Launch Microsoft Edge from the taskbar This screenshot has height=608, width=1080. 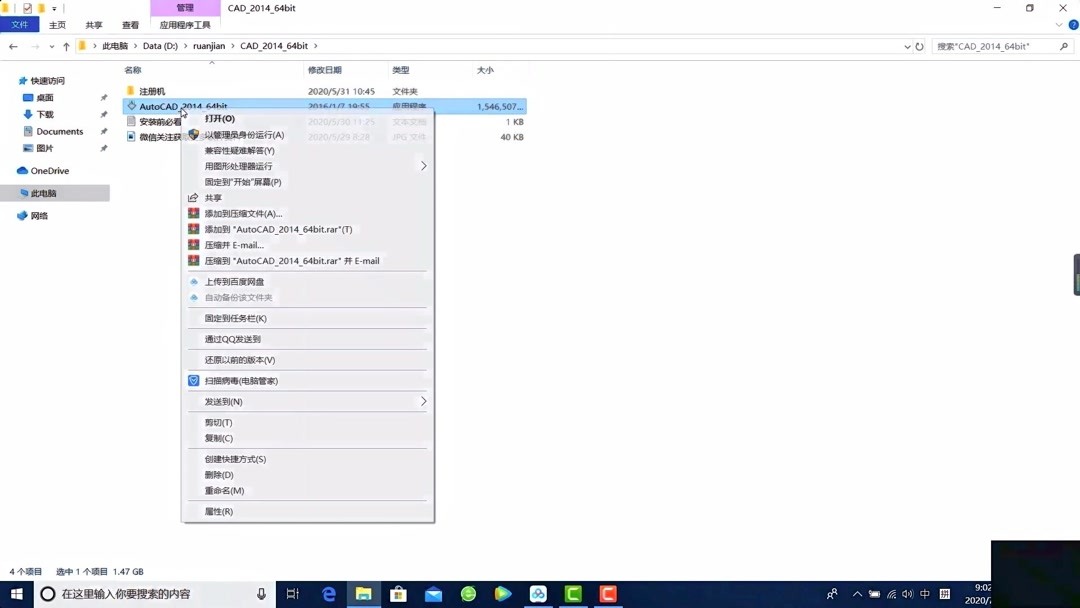point(328,594)
